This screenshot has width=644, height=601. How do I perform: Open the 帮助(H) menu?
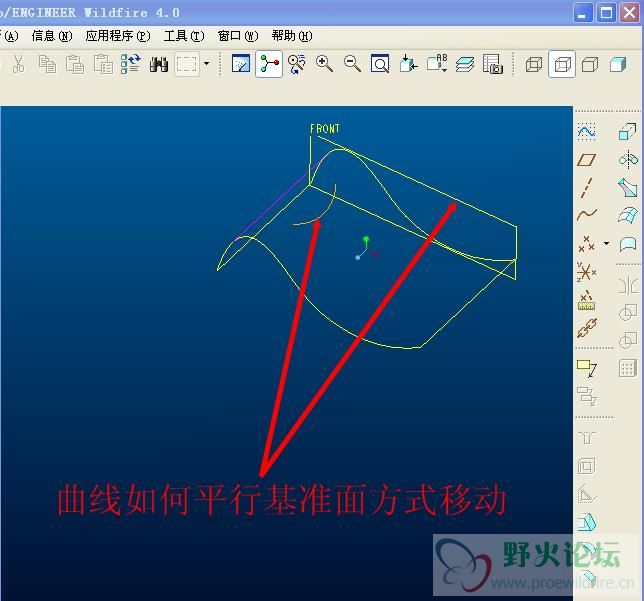292,36
